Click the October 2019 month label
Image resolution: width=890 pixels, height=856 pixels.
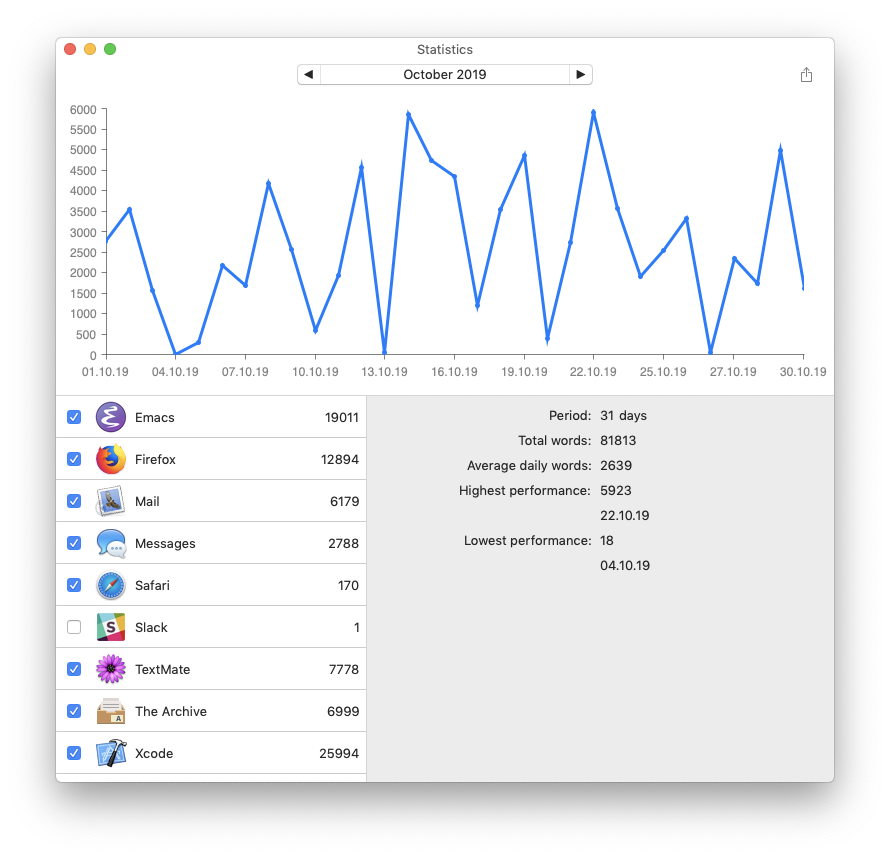(x=445, y=74)
